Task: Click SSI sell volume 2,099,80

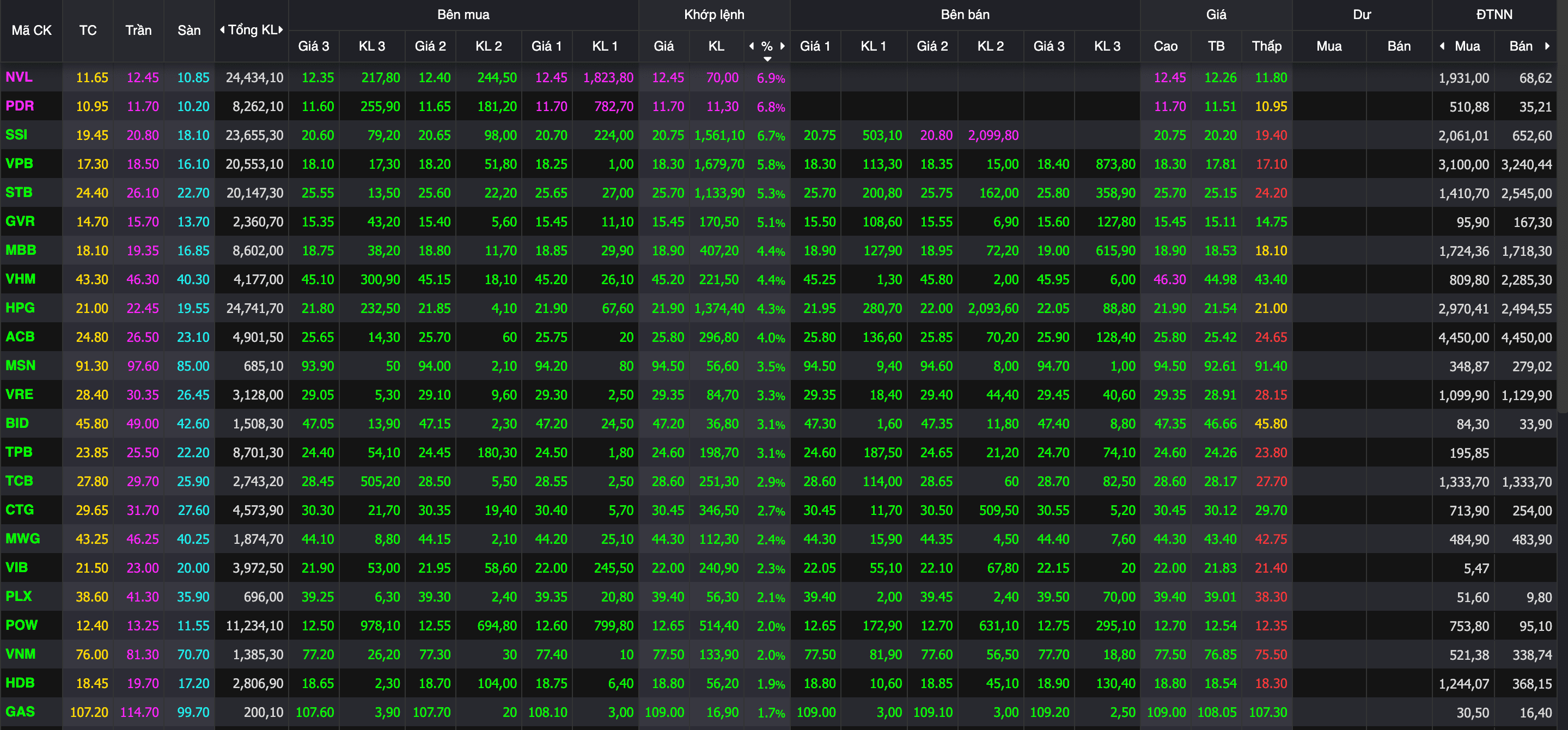Action: (x=993, y=136)
